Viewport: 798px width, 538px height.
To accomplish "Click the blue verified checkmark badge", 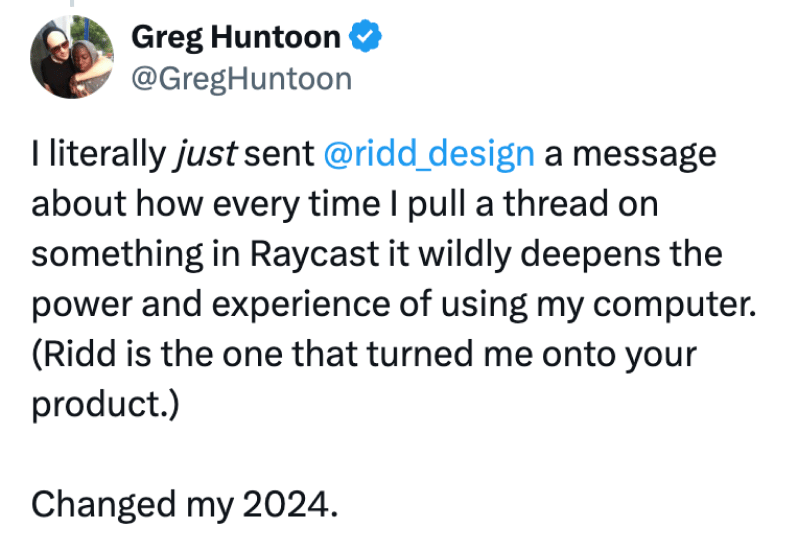I will (x=365, y=36).
